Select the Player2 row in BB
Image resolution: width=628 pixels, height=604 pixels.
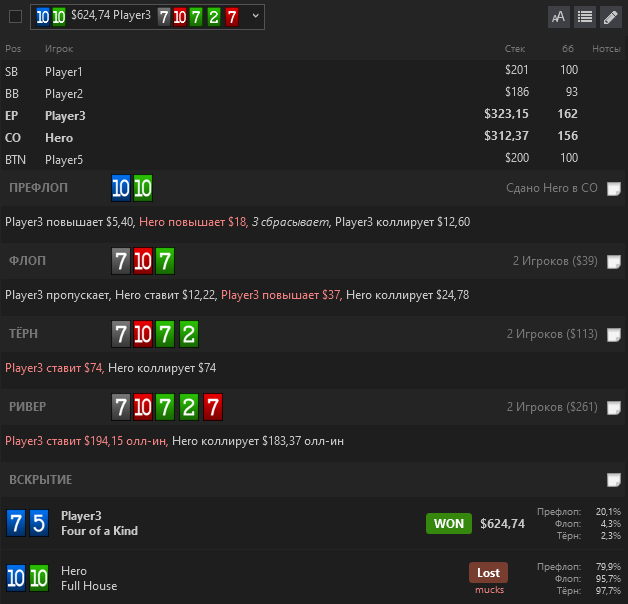pyautogui.click(x=314, y=93)
